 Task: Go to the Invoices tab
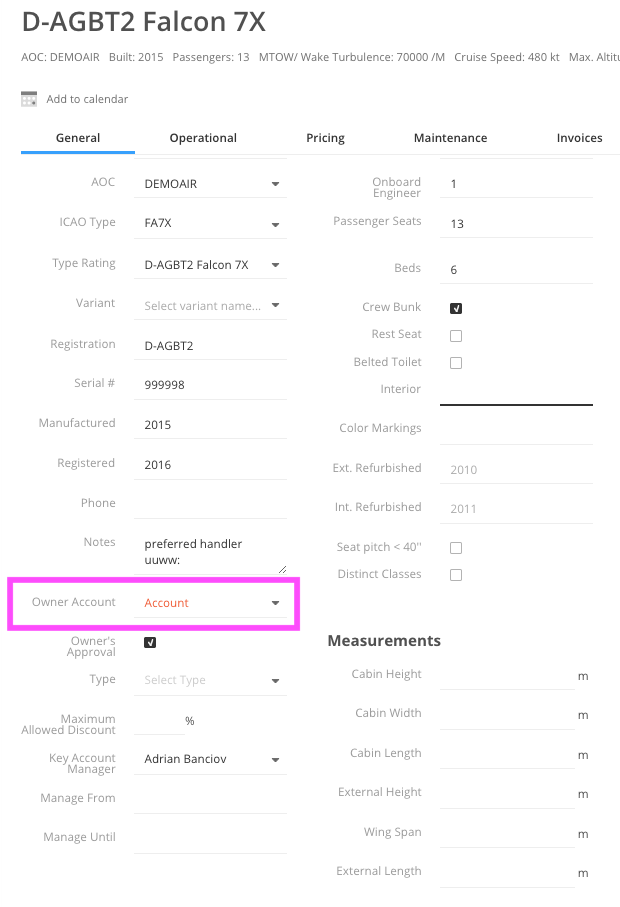click(579, 138)
